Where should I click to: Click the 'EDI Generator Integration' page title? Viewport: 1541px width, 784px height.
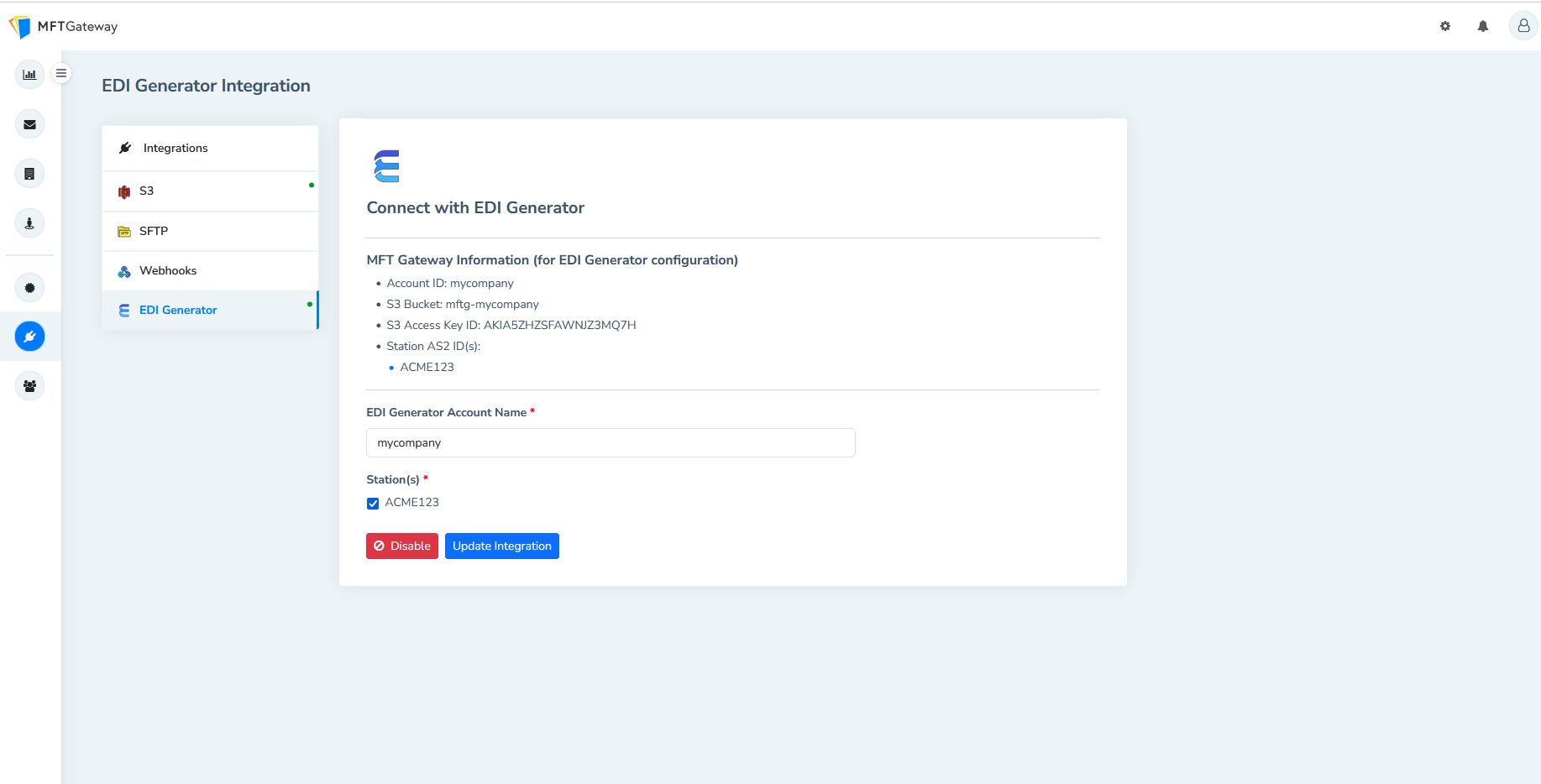(x=206, y=86)
